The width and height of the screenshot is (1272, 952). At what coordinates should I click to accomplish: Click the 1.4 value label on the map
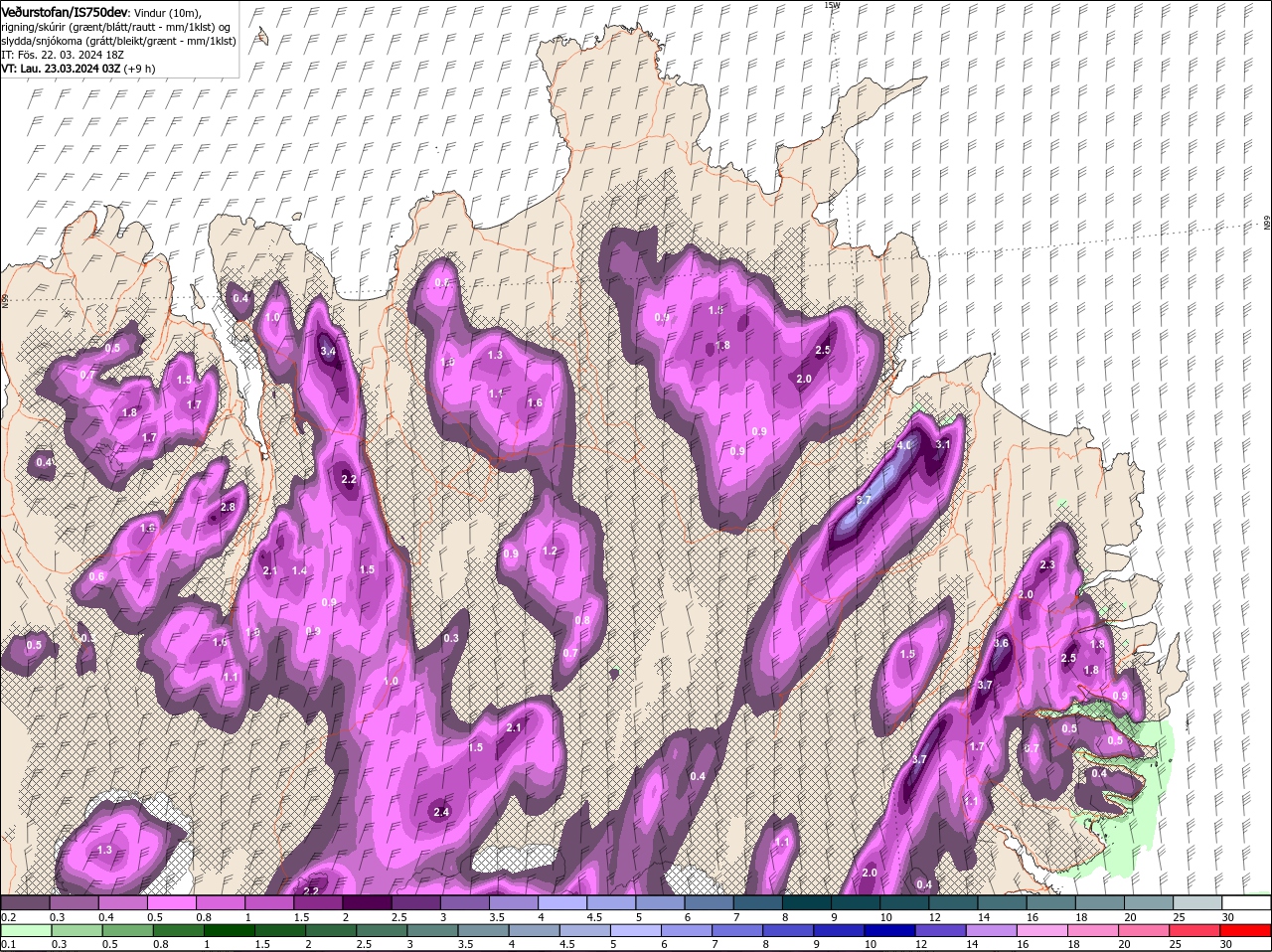tap(299, 570)
